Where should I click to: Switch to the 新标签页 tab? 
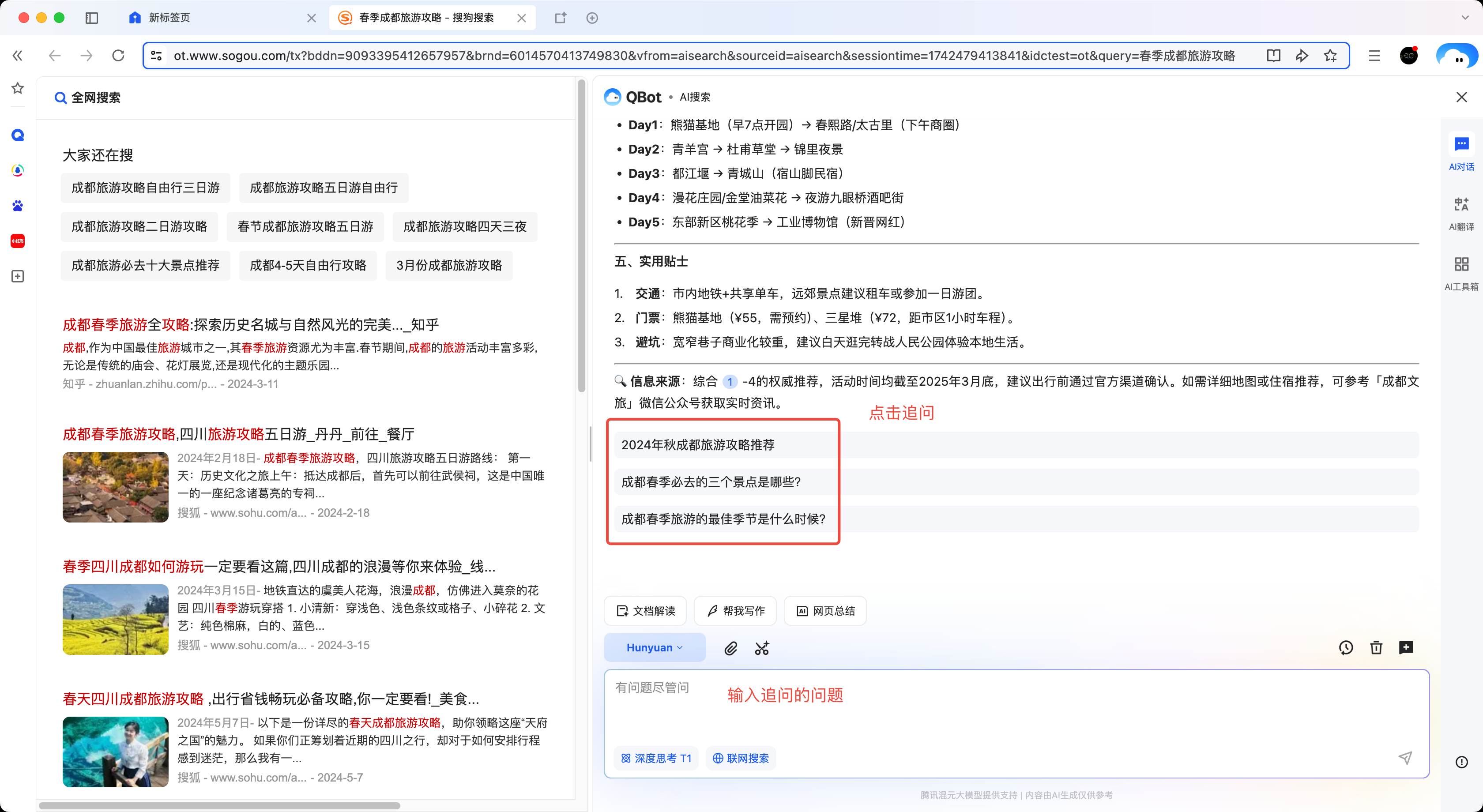tap(169, 18)
